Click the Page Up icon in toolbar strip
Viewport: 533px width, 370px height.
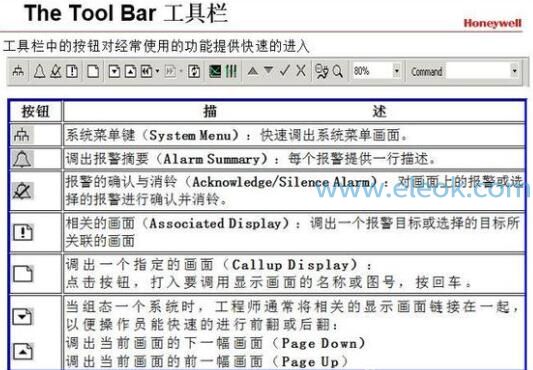[x=131, y=71]
